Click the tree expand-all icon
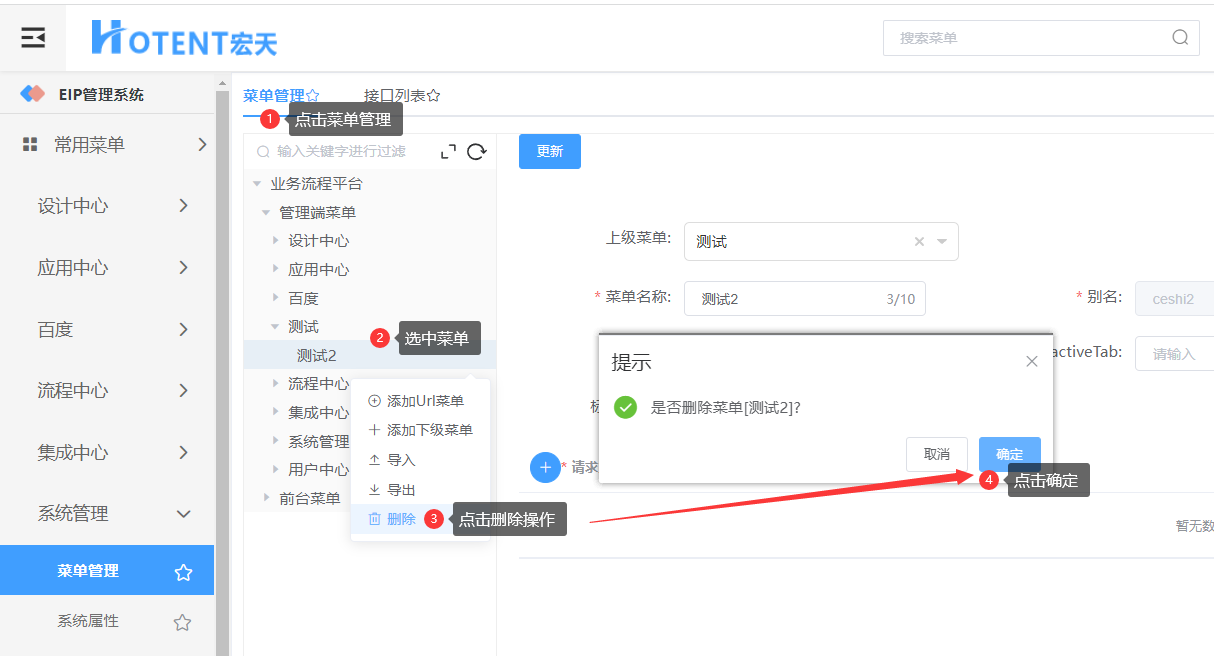The height and width of the screenshot is (656, 1214). pos(448,151)
